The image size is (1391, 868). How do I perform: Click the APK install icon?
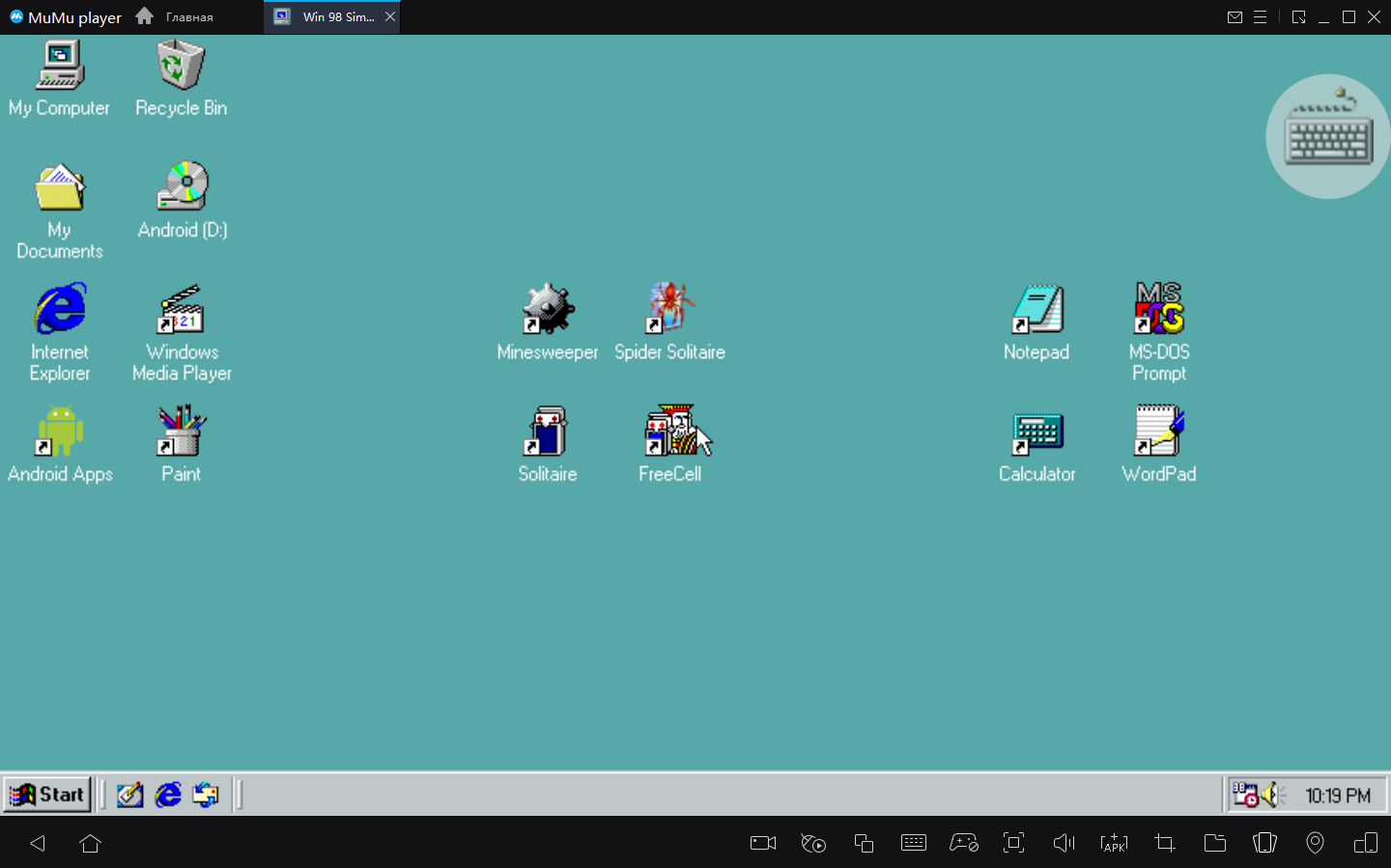(x=1114, y=843)
